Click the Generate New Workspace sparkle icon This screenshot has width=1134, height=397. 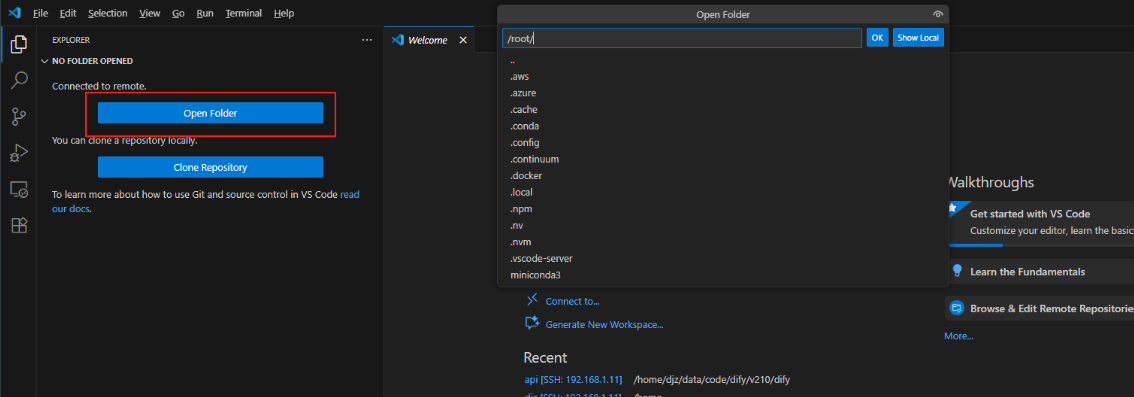532,323
